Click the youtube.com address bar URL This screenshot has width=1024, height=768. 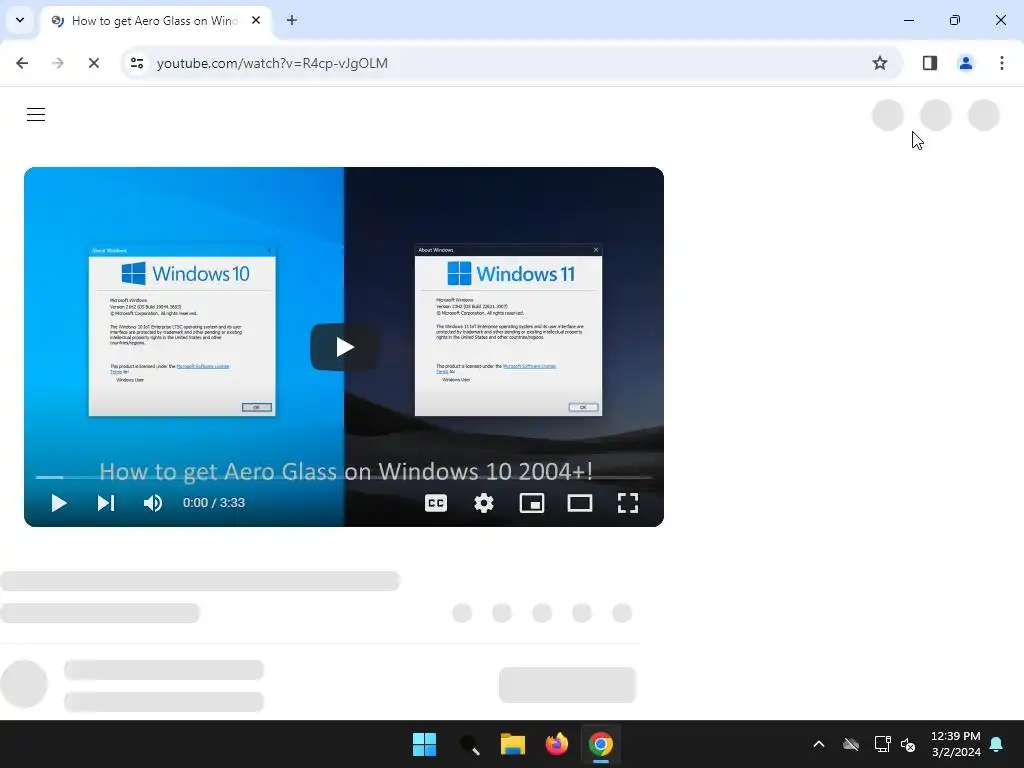click(272, 63)
